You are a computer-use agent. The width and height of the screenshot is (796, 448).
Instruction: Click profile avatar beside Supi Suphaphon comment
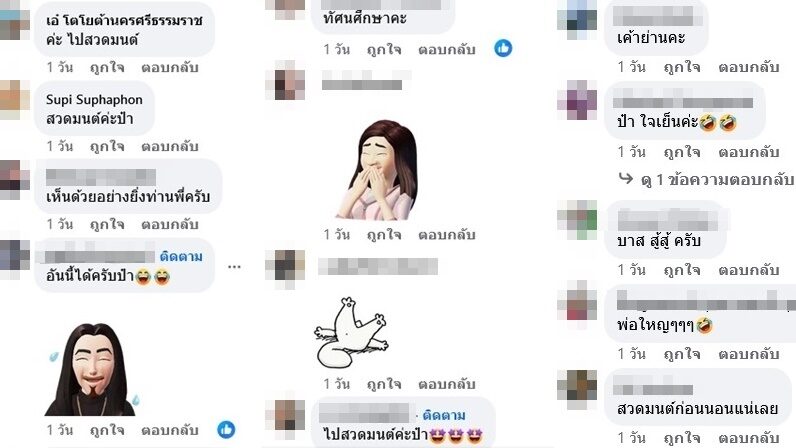coord(15,100)
